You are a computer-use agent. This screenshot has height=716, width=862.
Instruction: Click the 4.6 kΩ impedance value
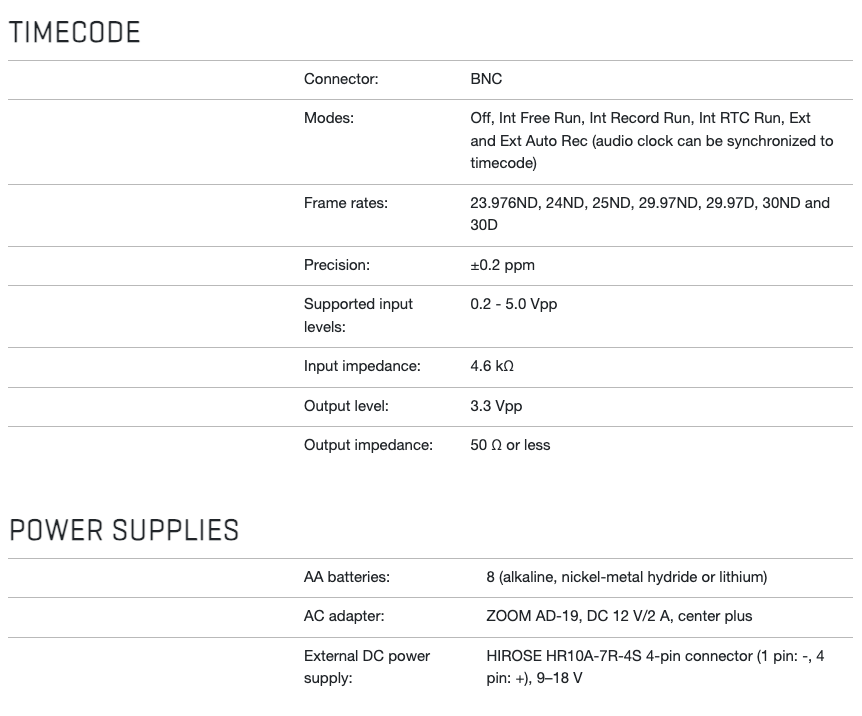click(x=492, y=366)
